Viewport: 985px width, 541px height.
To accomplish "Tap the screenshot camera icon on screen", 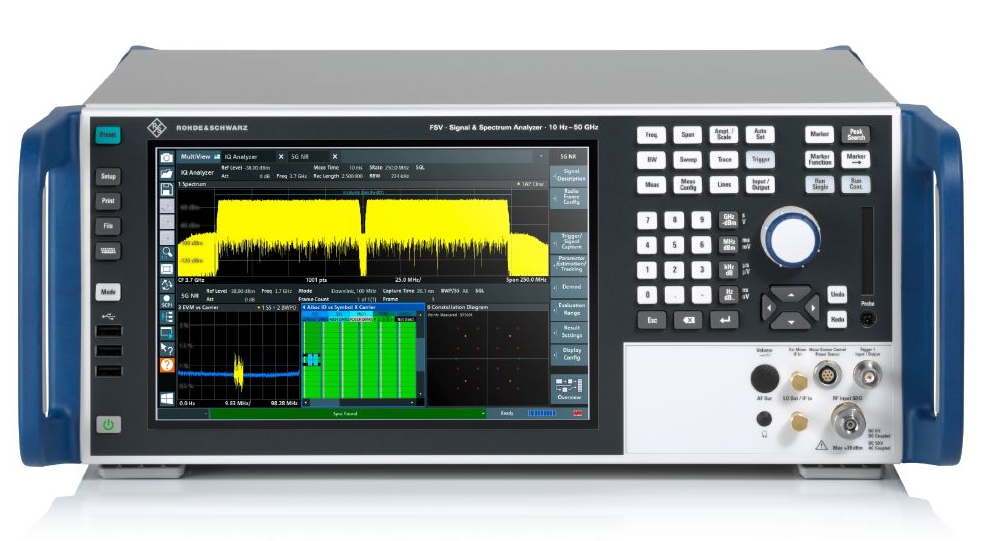I will (166, 157).
